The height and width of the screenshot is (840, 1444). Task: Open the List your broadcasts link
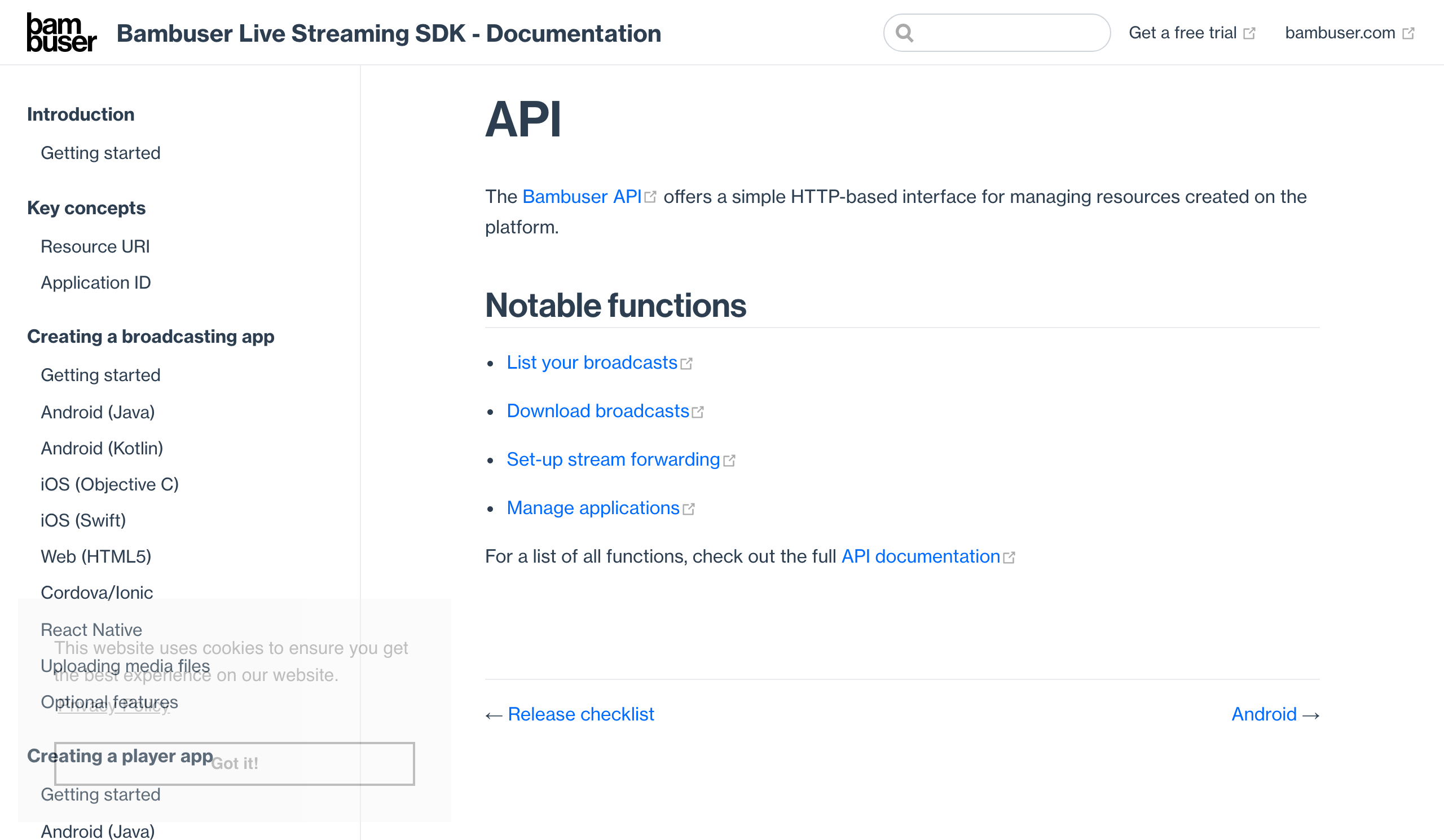[592, 362]
